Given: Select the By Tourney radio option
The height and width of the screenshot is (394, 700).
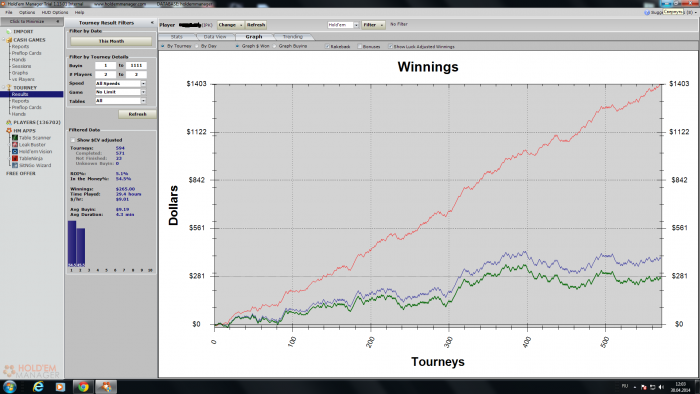Looking at the screenshot, I should tap(163, 46).
